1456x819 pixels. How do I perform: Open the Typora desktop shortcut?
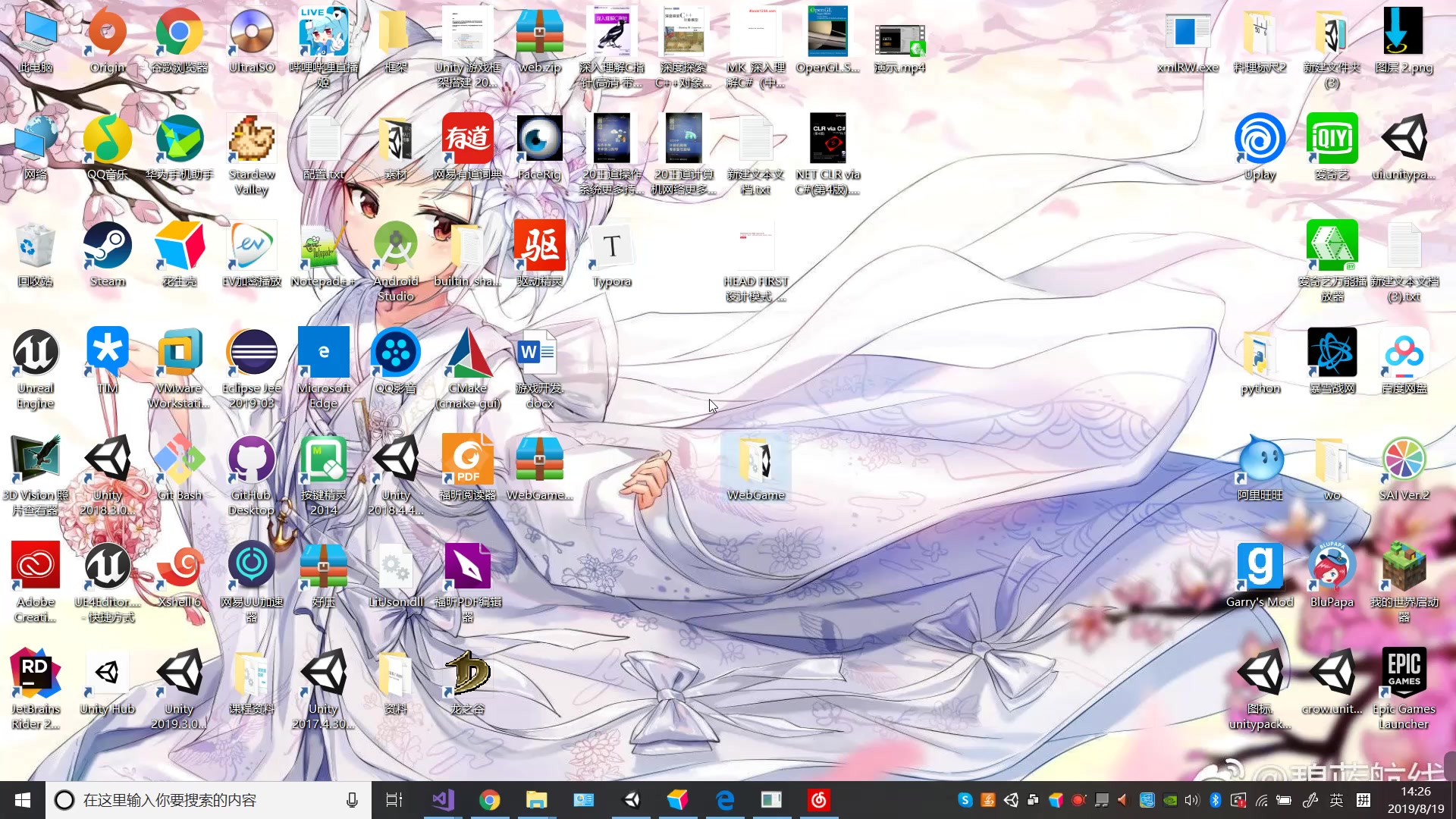pyautogui.click(x=611, y=247)
